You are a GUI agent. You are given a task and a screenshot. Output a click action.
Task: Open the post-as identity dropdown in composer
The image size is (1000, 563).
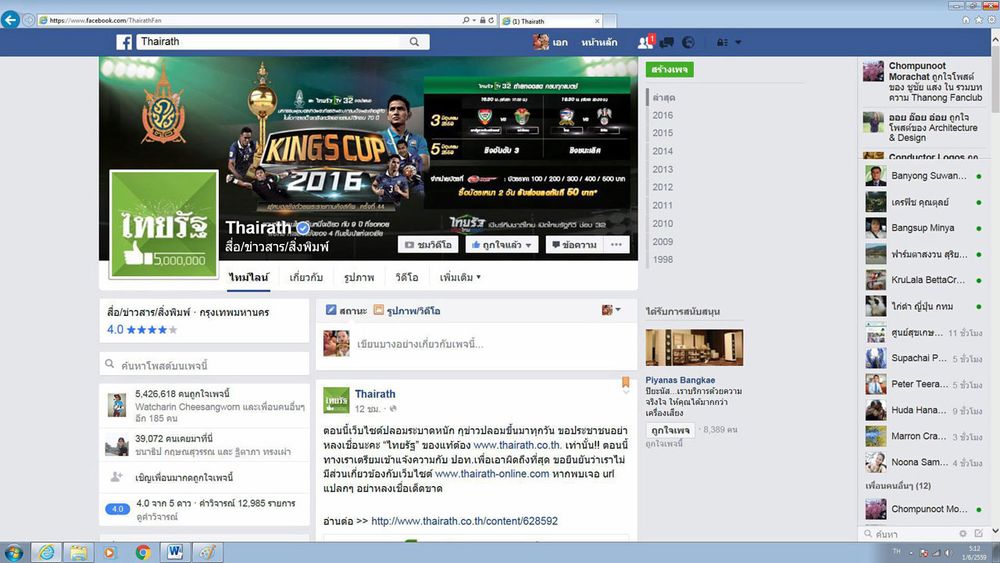611,310
